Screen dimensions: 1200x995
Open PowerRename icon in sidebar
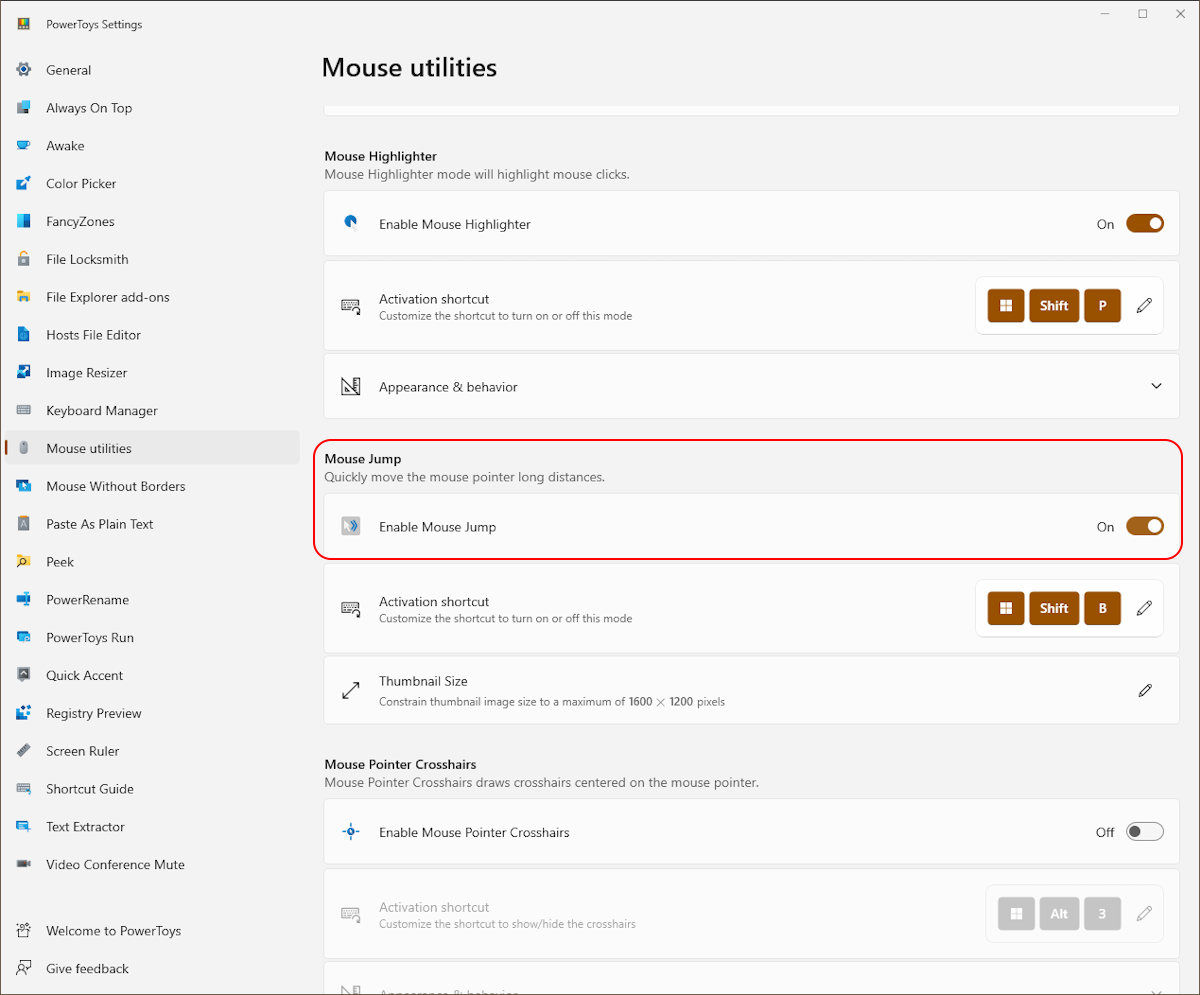24,600
